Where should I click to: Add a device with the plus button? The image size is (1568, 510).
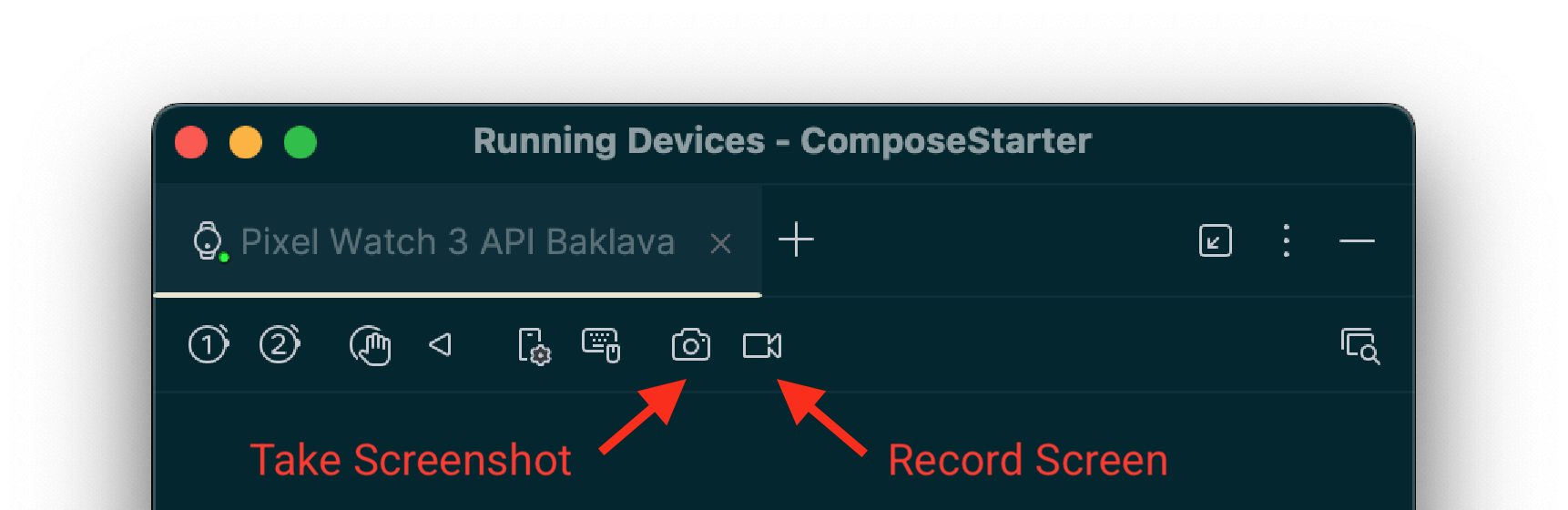[x=796, y=240]
